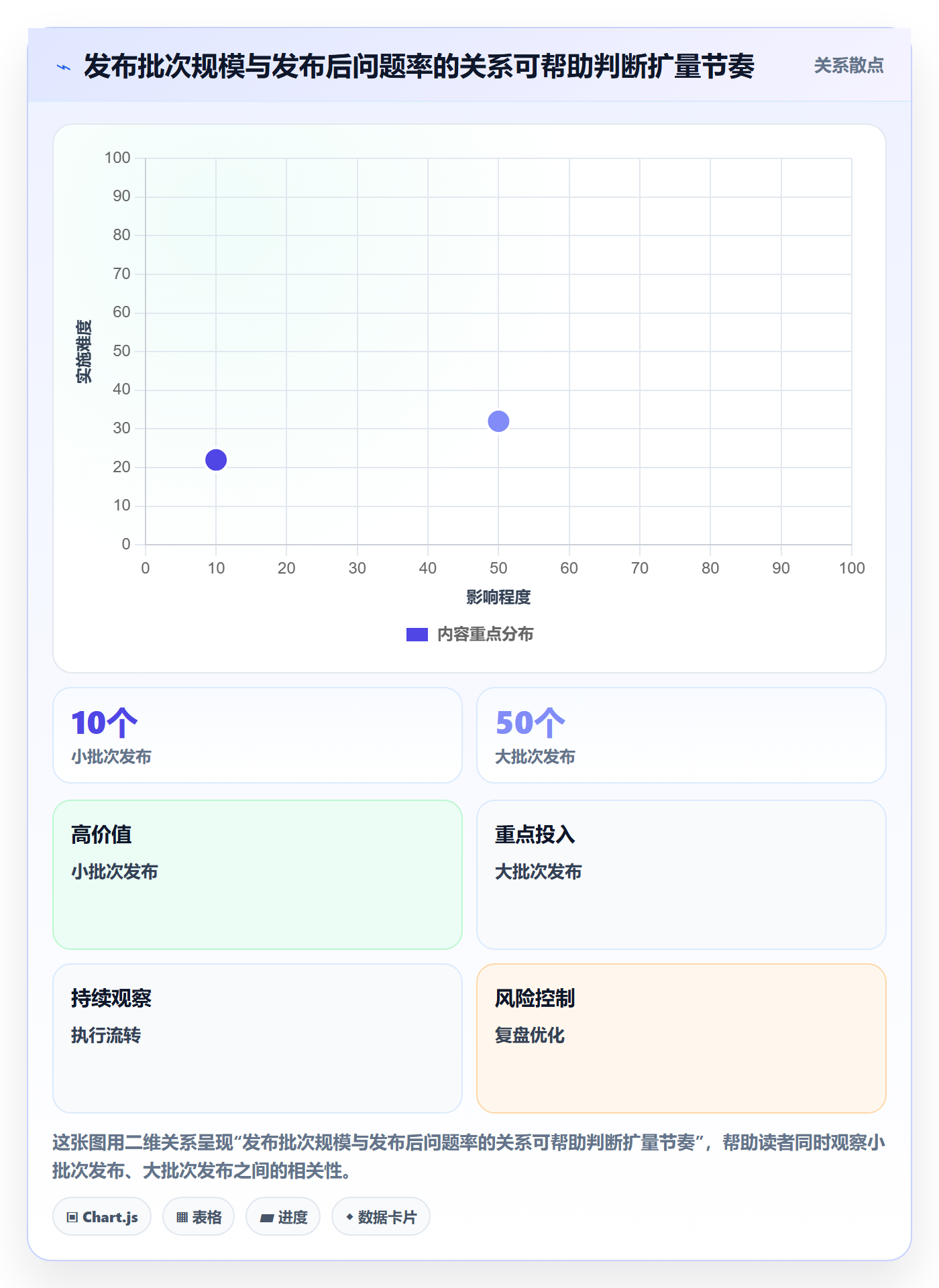Click the Chart.js chip square icon
The height and width of the screenshot is (1288, 939).
pyautogui.click(x=72, y=1218)
